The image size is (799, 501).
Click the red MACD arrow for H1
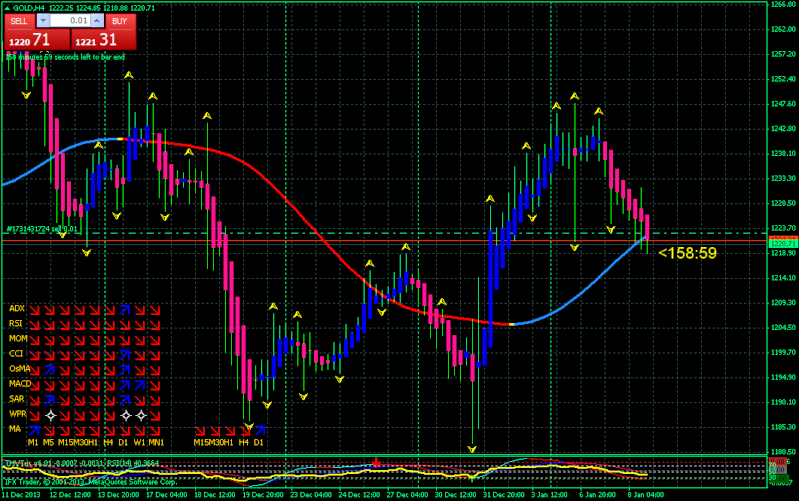[95, 385]
